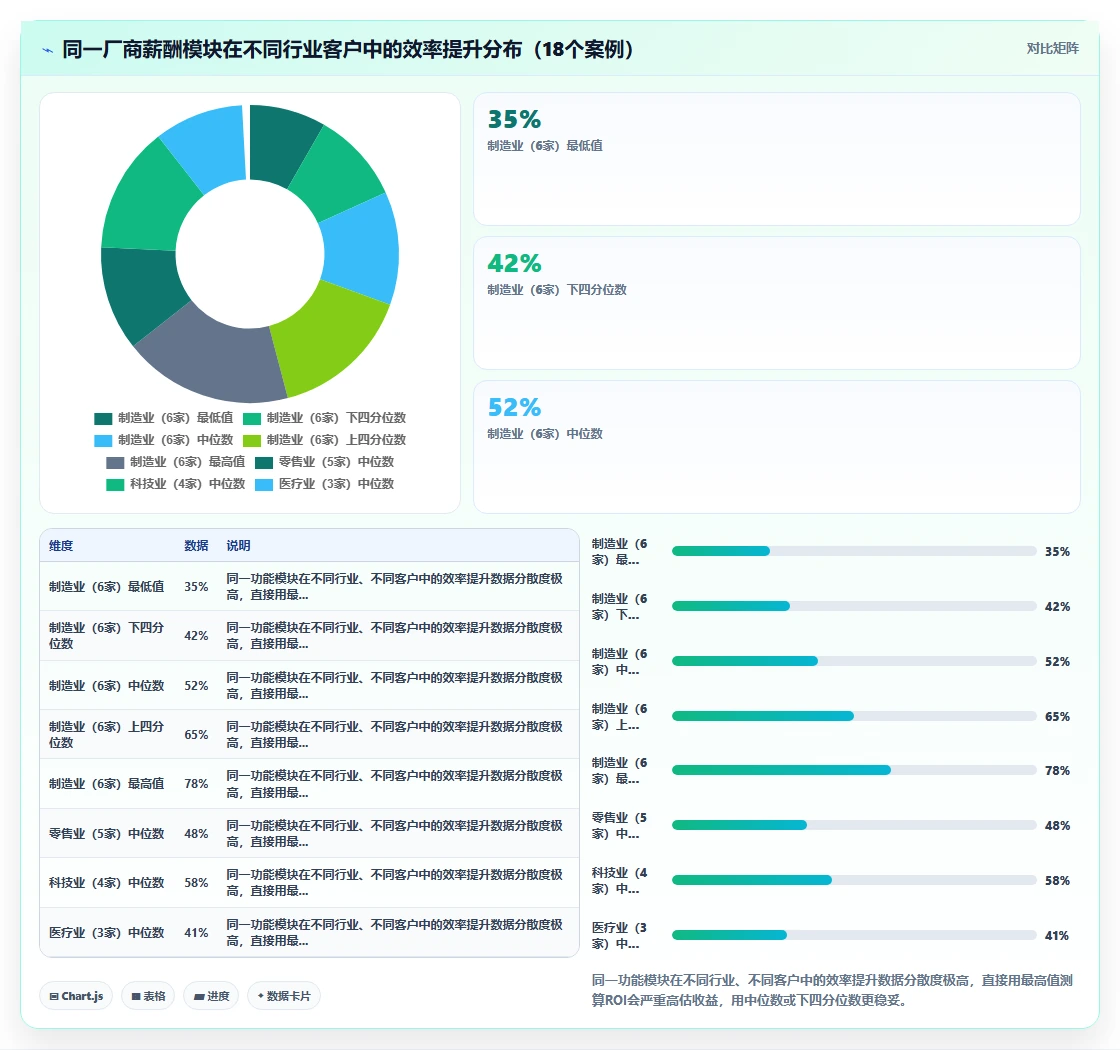Select table row 制造业（6家）下四分位数
The width and height of the screenshot is (1120, 1050).
coord(309,636)
